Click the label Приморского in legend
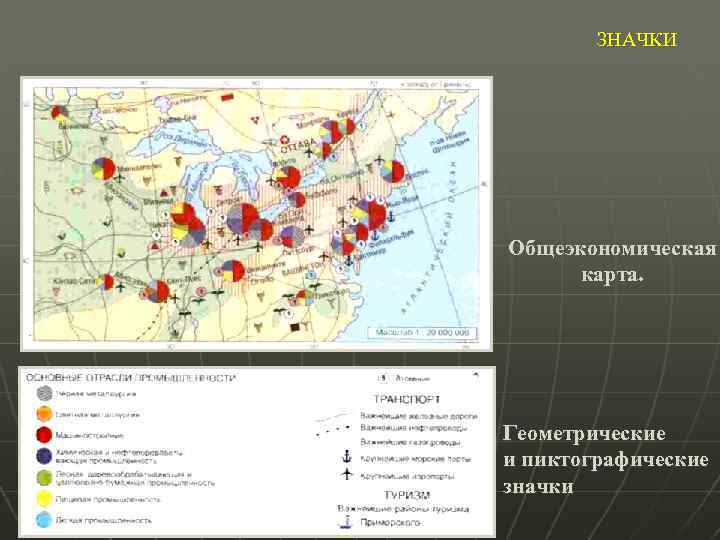The height and width of the screenshot is (540, 720). pyautogui.click(x=390, y=523)
